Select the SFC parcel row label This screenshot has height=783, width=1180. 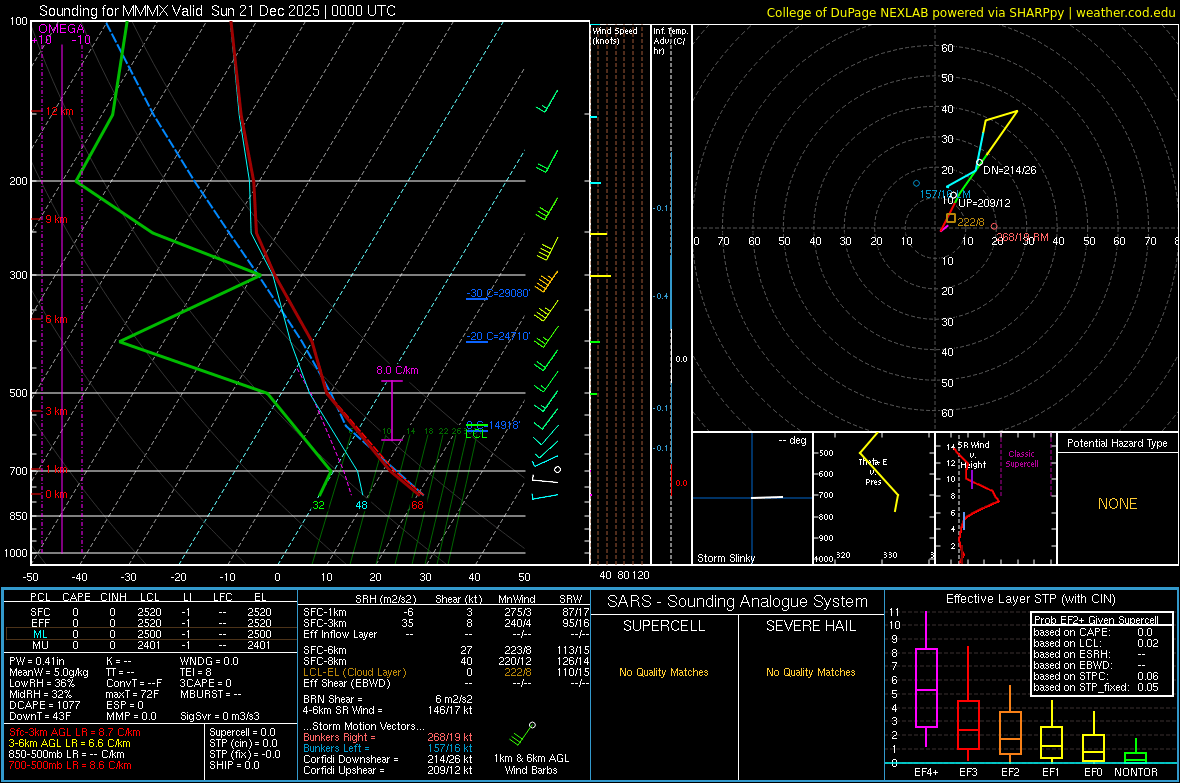coord(40,612)
